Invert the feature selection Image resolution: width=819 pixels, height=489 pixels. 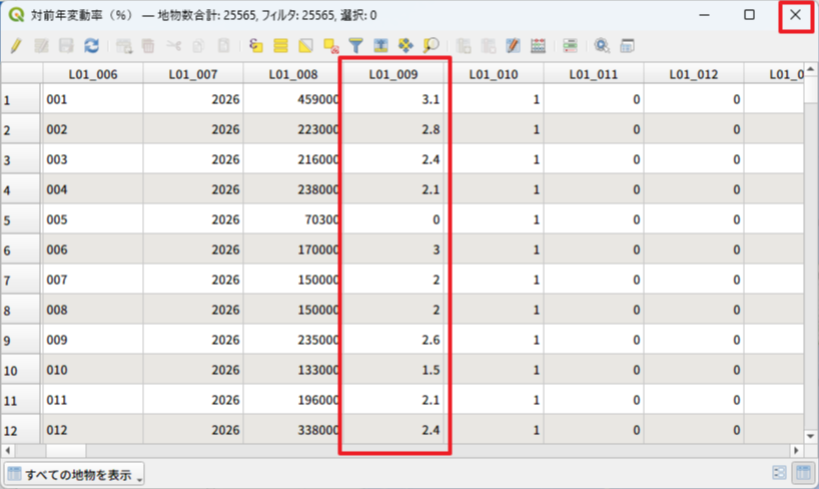(306, 46)
